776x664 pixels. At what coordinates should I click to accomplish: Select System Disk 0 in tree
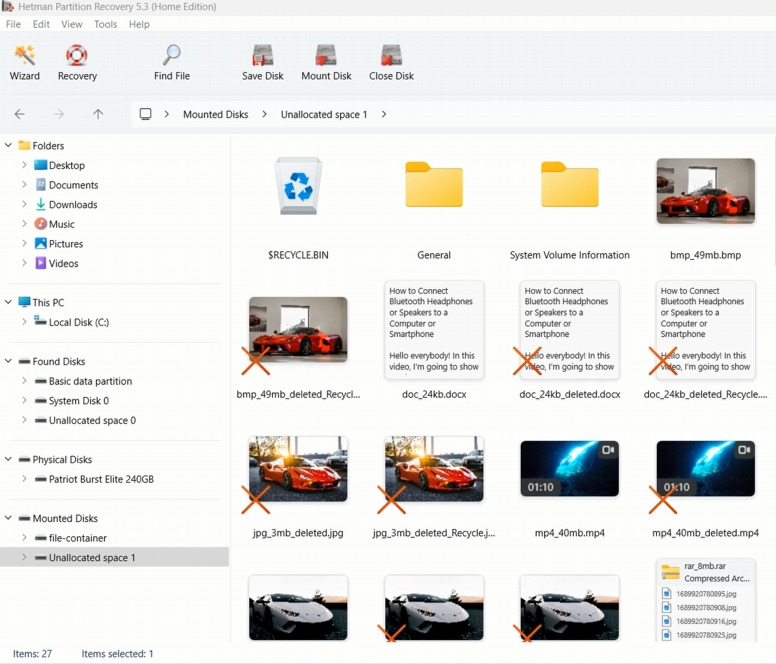79,401
